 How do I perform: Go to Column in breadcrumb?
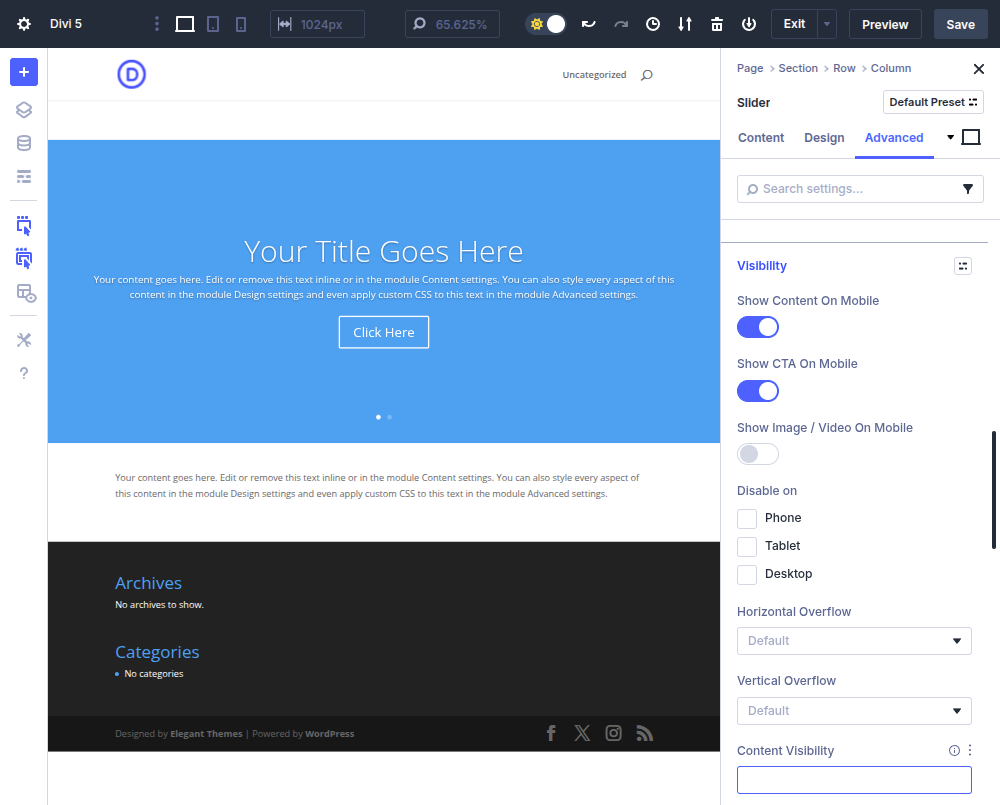(x=890, y=68)
